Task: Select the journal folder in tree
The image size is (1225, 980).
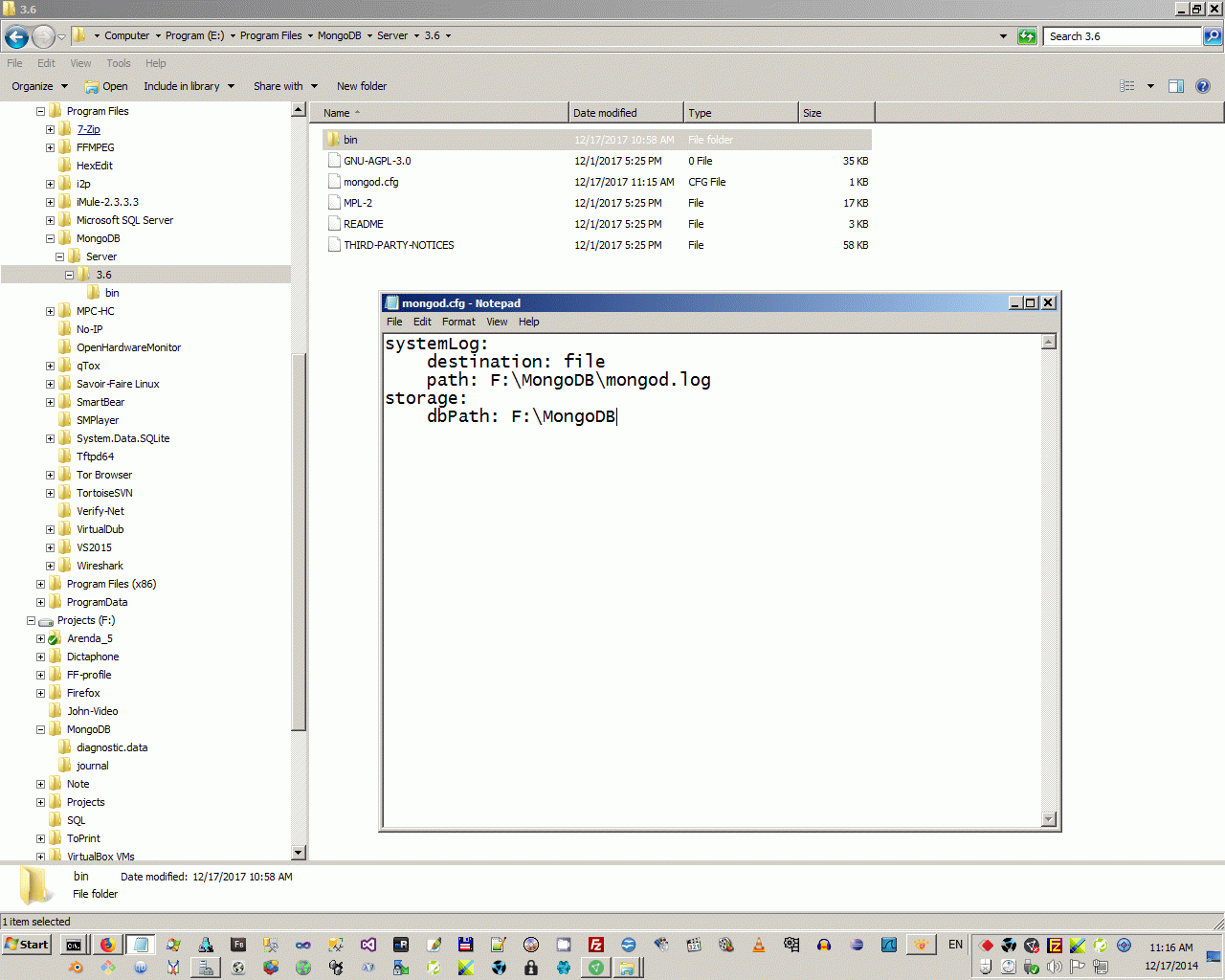Action: click(92, 766)
